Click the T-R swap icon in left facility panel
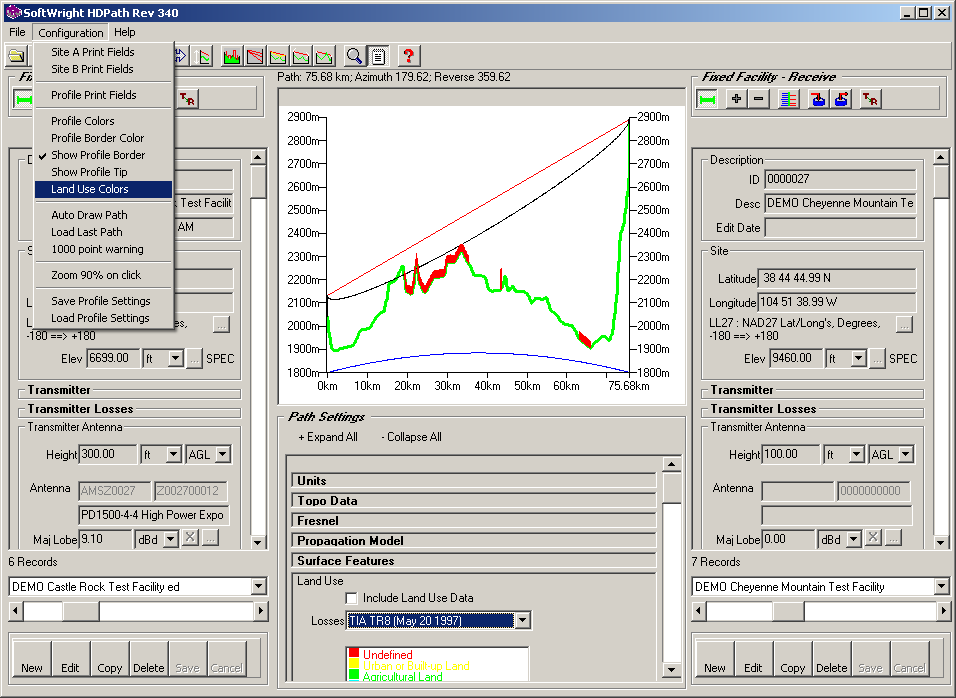956x698 pixels. (x=187, y=99)
